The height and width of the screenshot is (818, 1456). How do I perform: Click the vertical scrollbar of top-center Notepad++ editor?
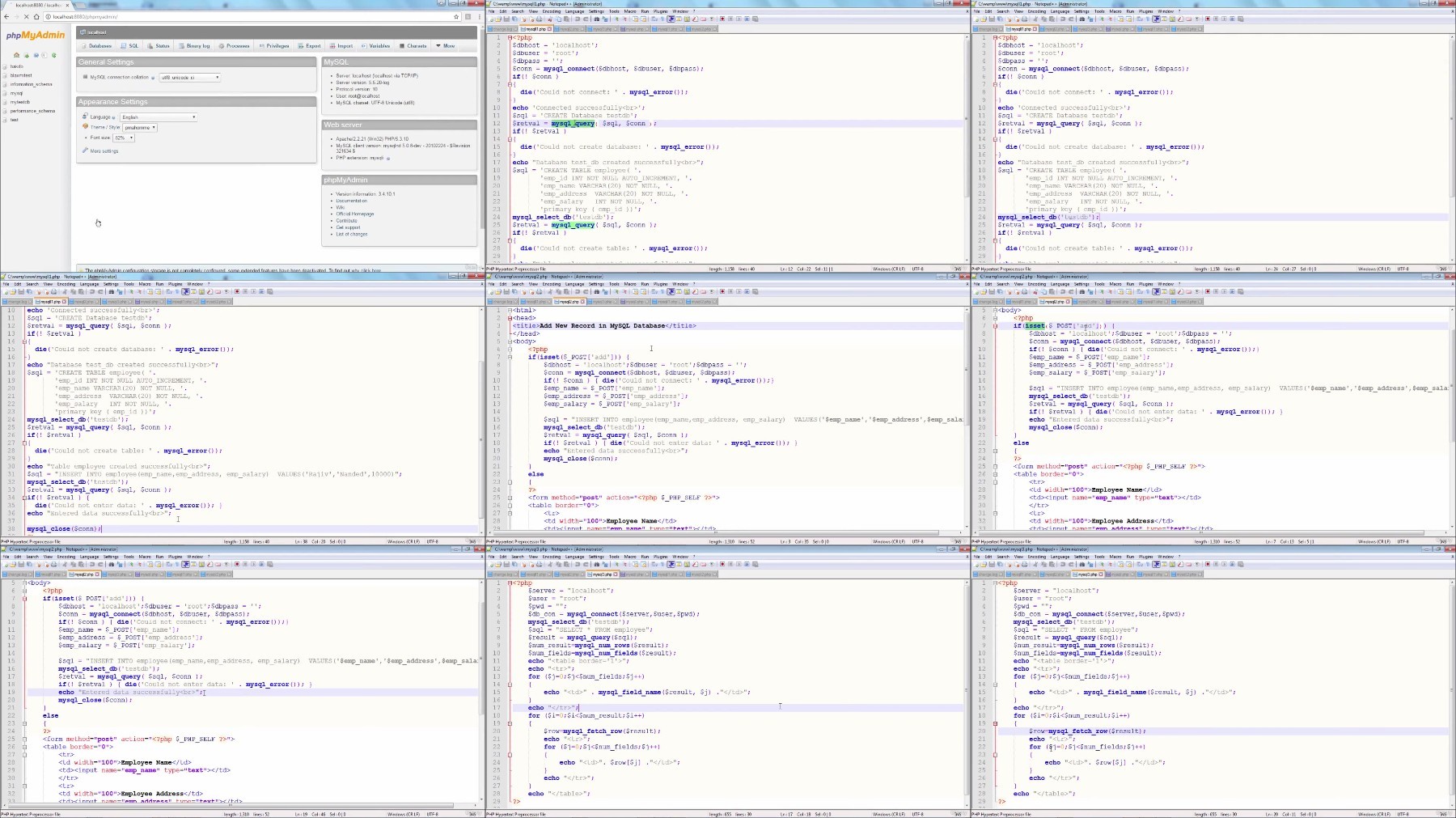967,148
